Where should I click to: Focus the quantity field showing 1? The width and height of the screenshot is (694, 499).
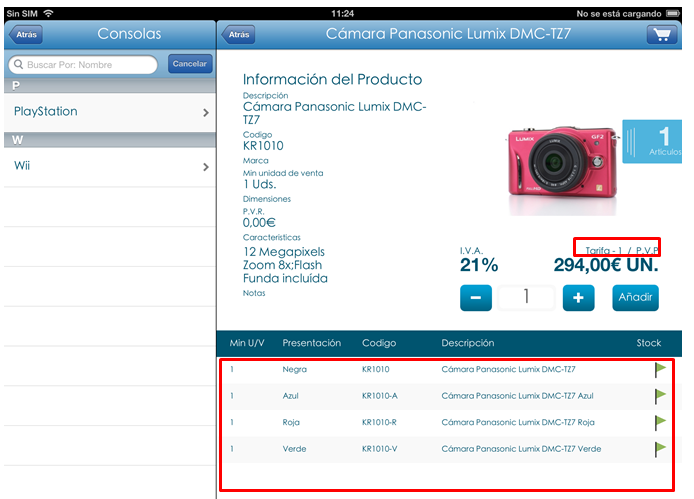[x=527, y=298]
